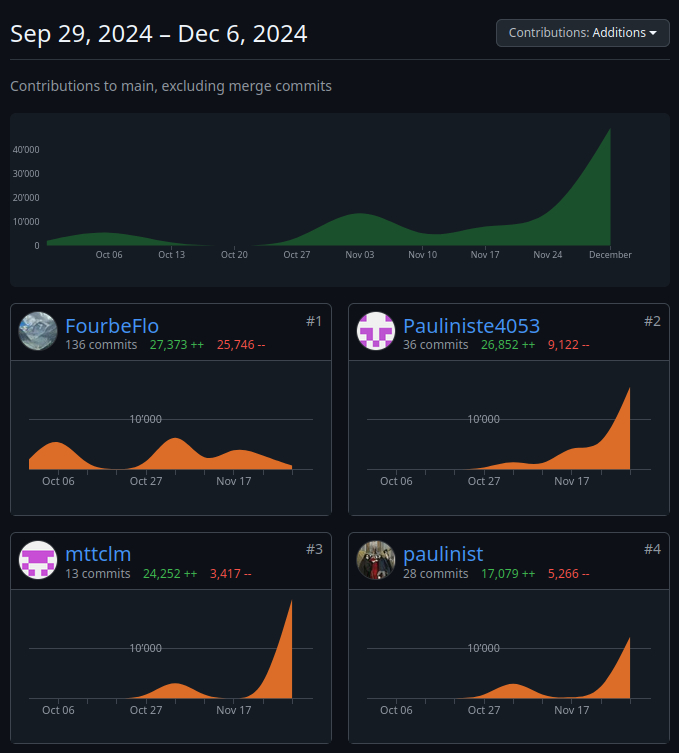Viewport: 679px width, 753px height.
Task: View mttclm's 13 commits
Action: [x=98, y=574]
